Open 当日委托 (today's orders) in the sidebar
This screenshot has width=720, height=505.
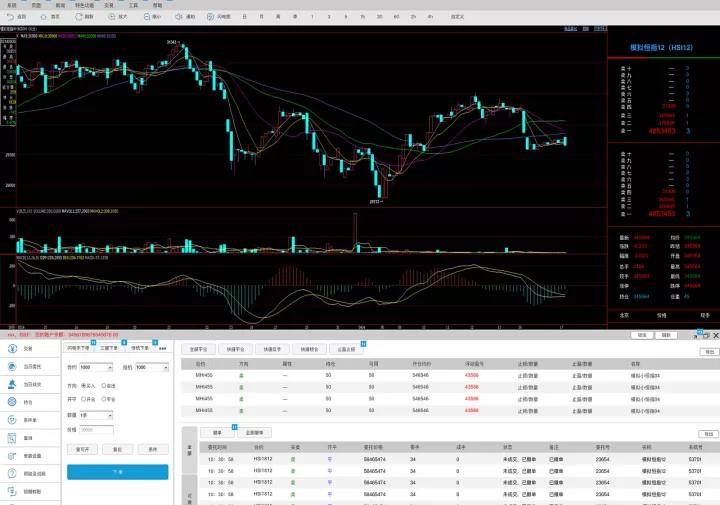tap(28, 367)
